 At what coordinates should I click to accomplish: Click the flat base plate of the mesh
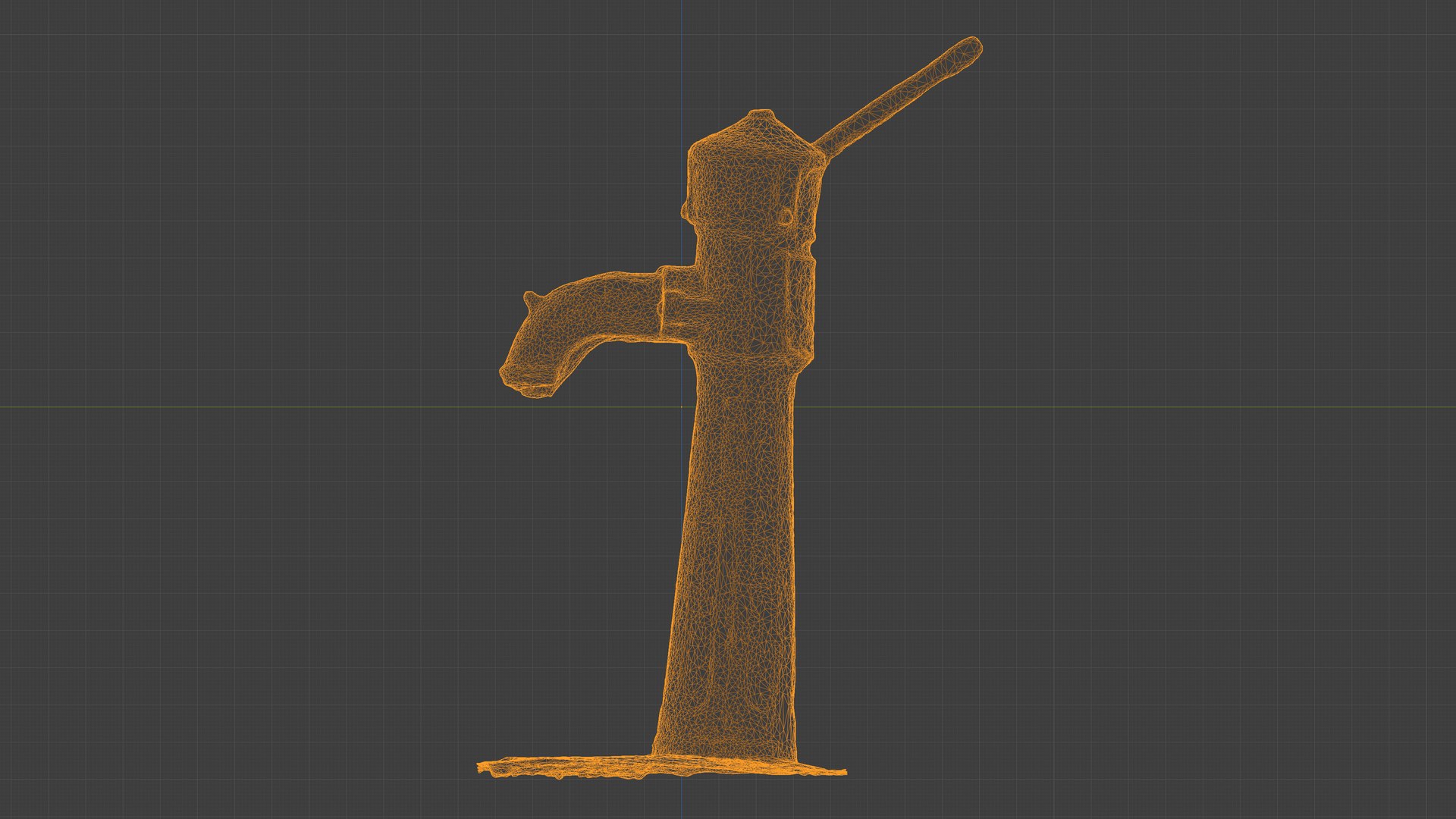[x=661, y=768]
